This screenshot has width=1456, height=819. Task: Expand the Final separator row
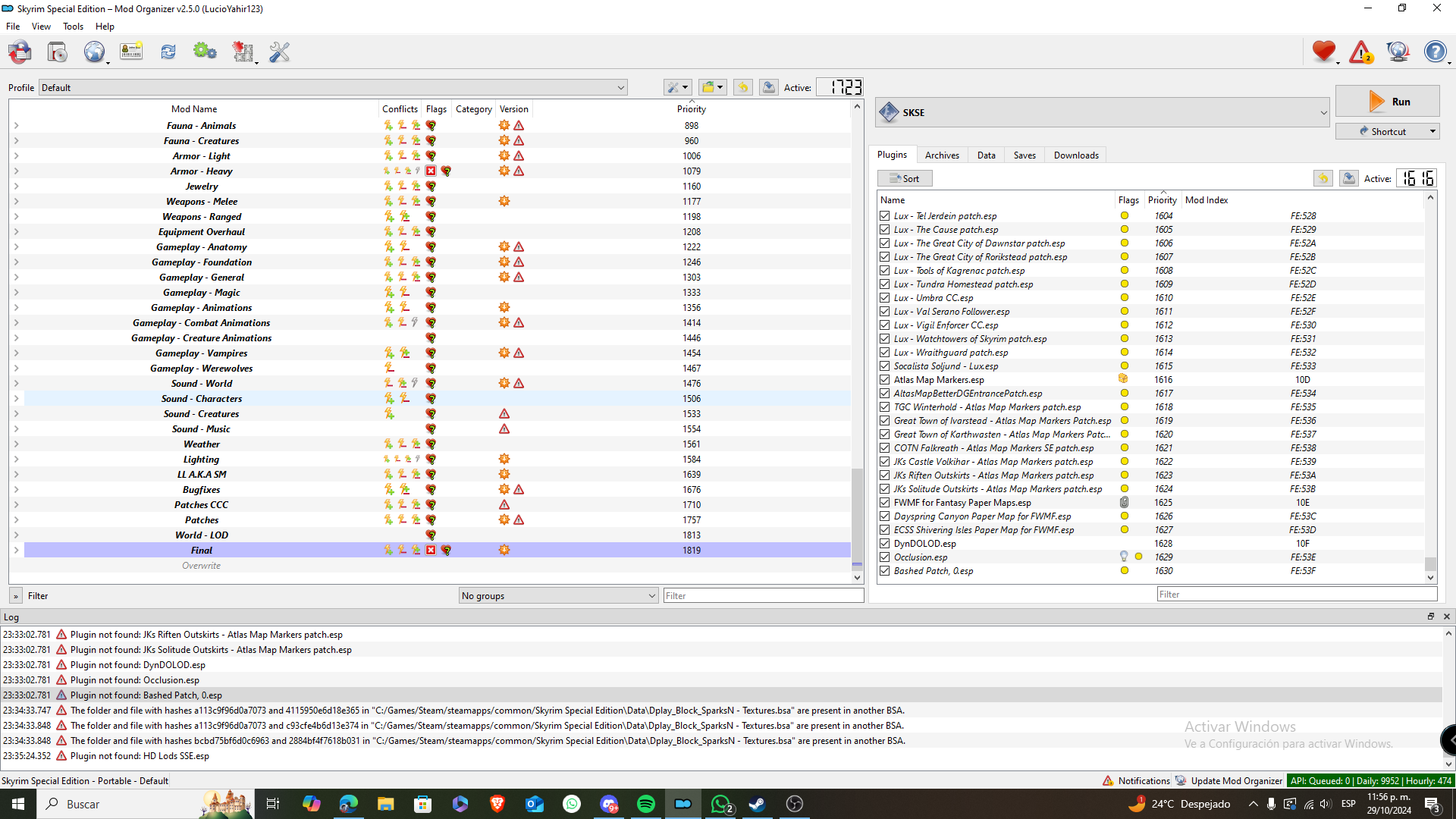(16, 551)
